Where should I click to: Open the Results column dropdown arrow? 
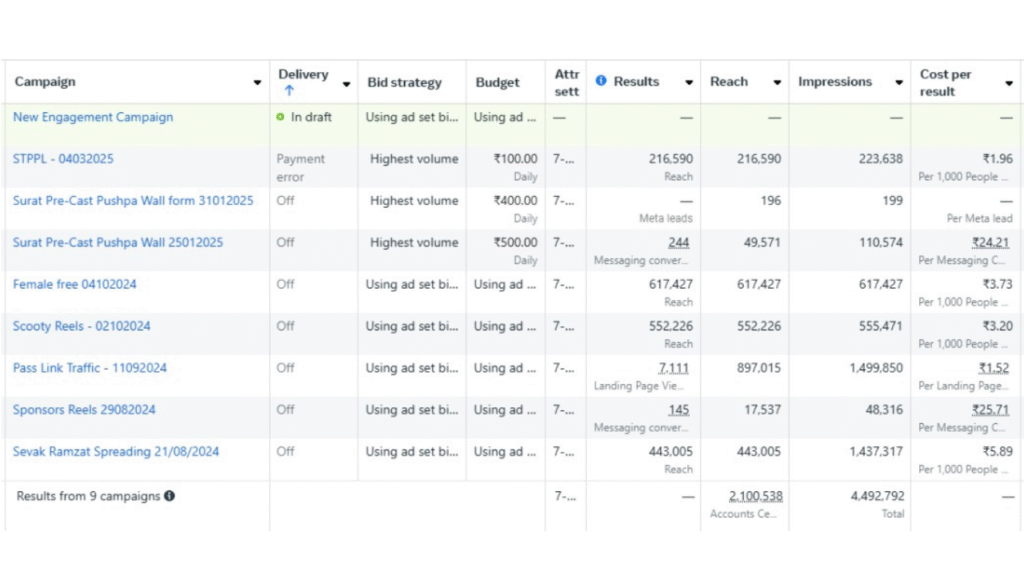689,83
